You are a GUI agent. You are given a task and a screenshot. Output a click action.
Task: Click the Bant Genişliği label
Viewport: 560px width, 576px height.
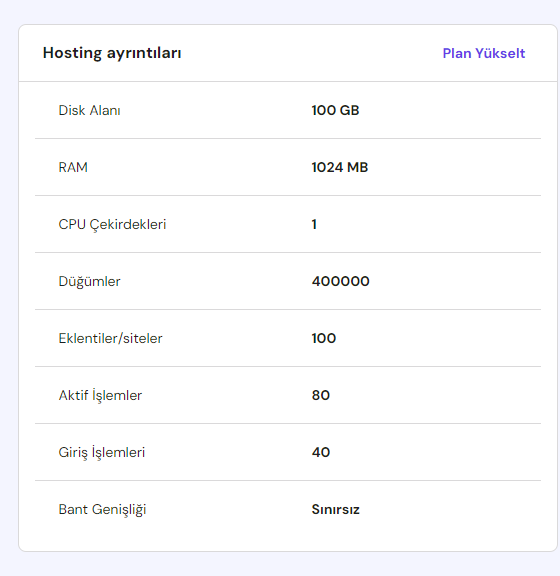(x=103, y=510)
